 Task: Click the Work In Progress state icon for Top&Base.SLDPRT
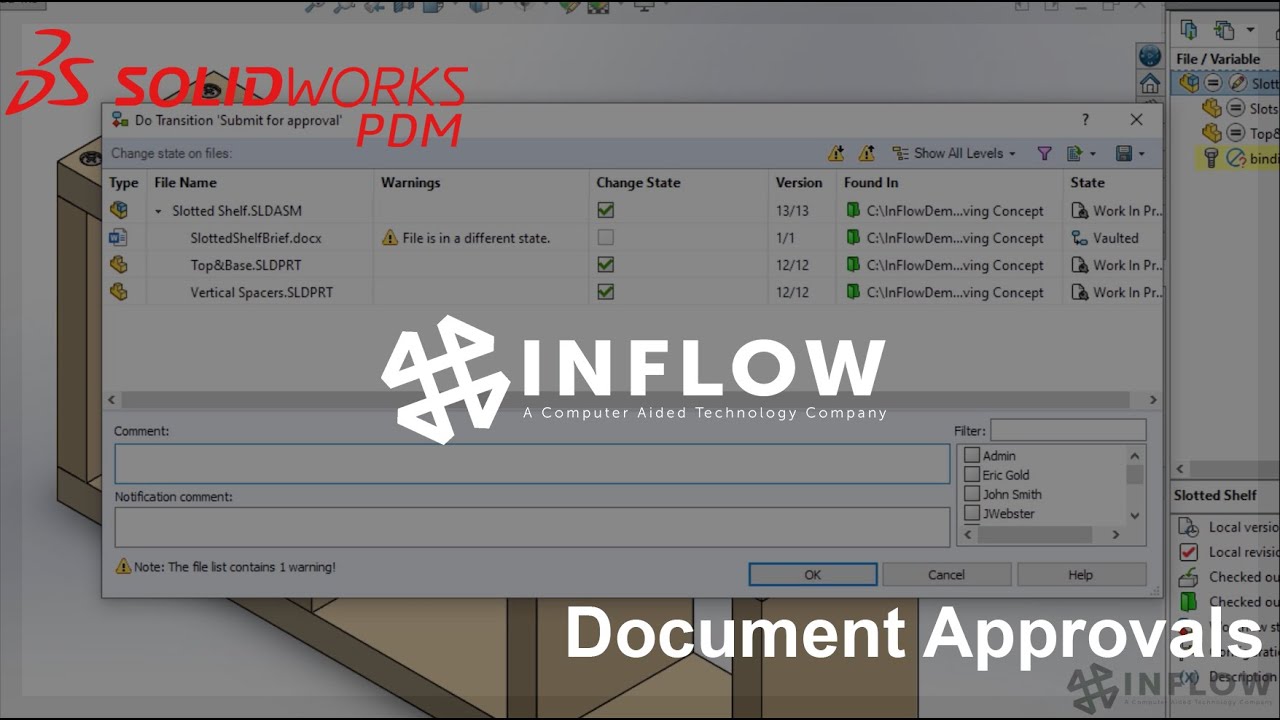click(1079, 265)
